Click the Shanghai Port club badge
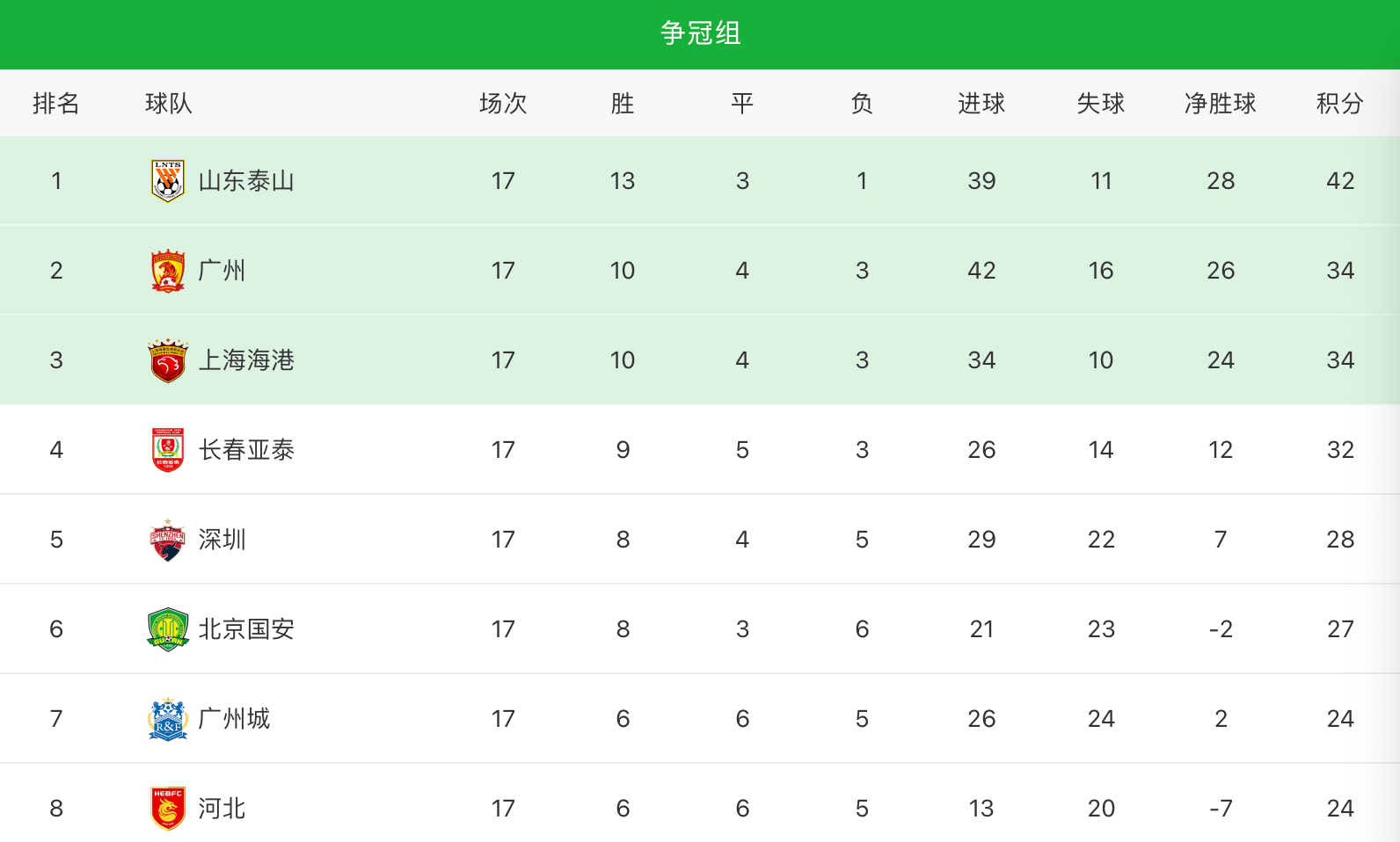Viewport: 1400px width, 842px height. coord(167,360)
